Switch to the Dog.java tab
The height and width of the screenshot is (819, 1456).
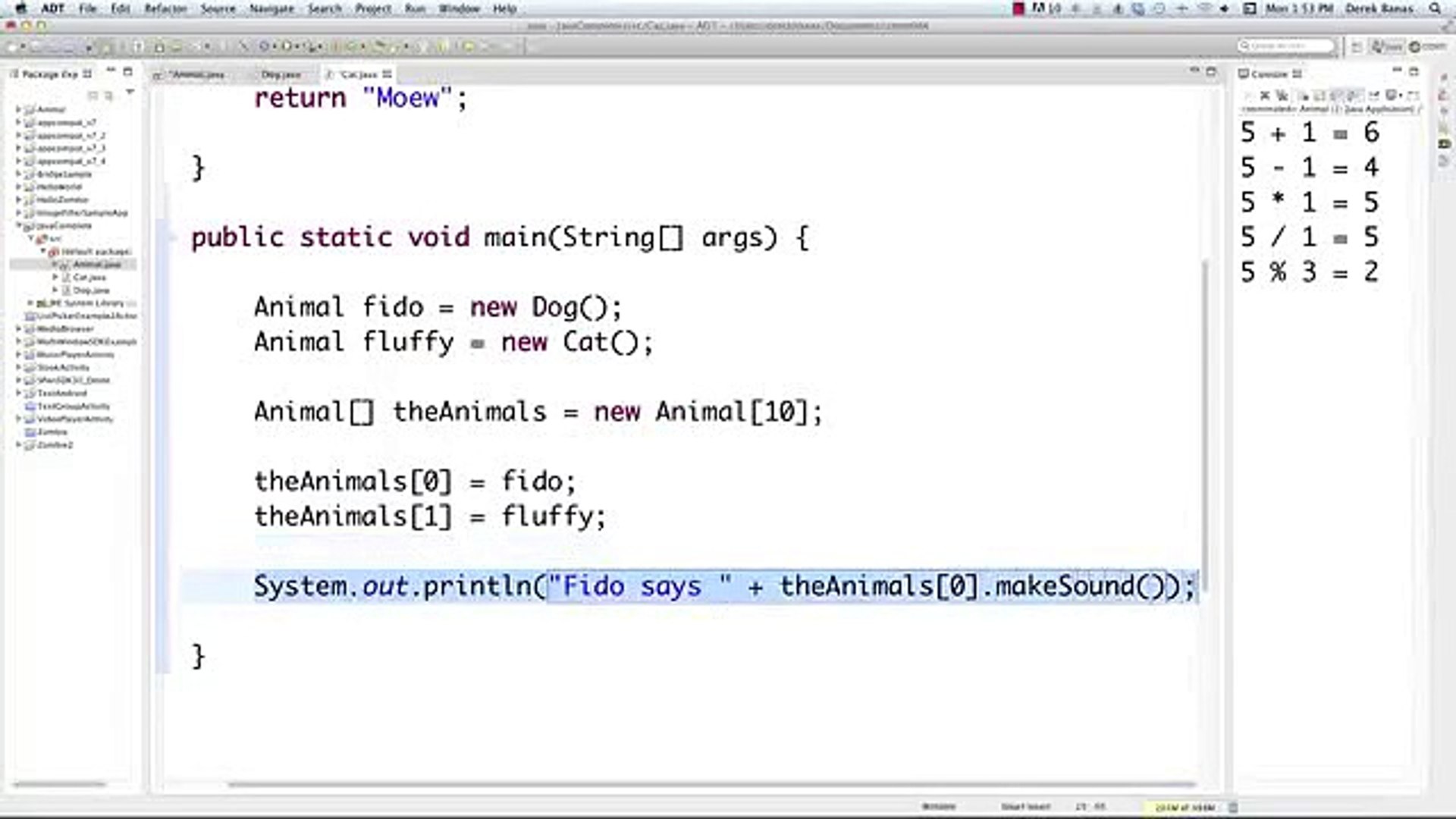tap(281, 74)
